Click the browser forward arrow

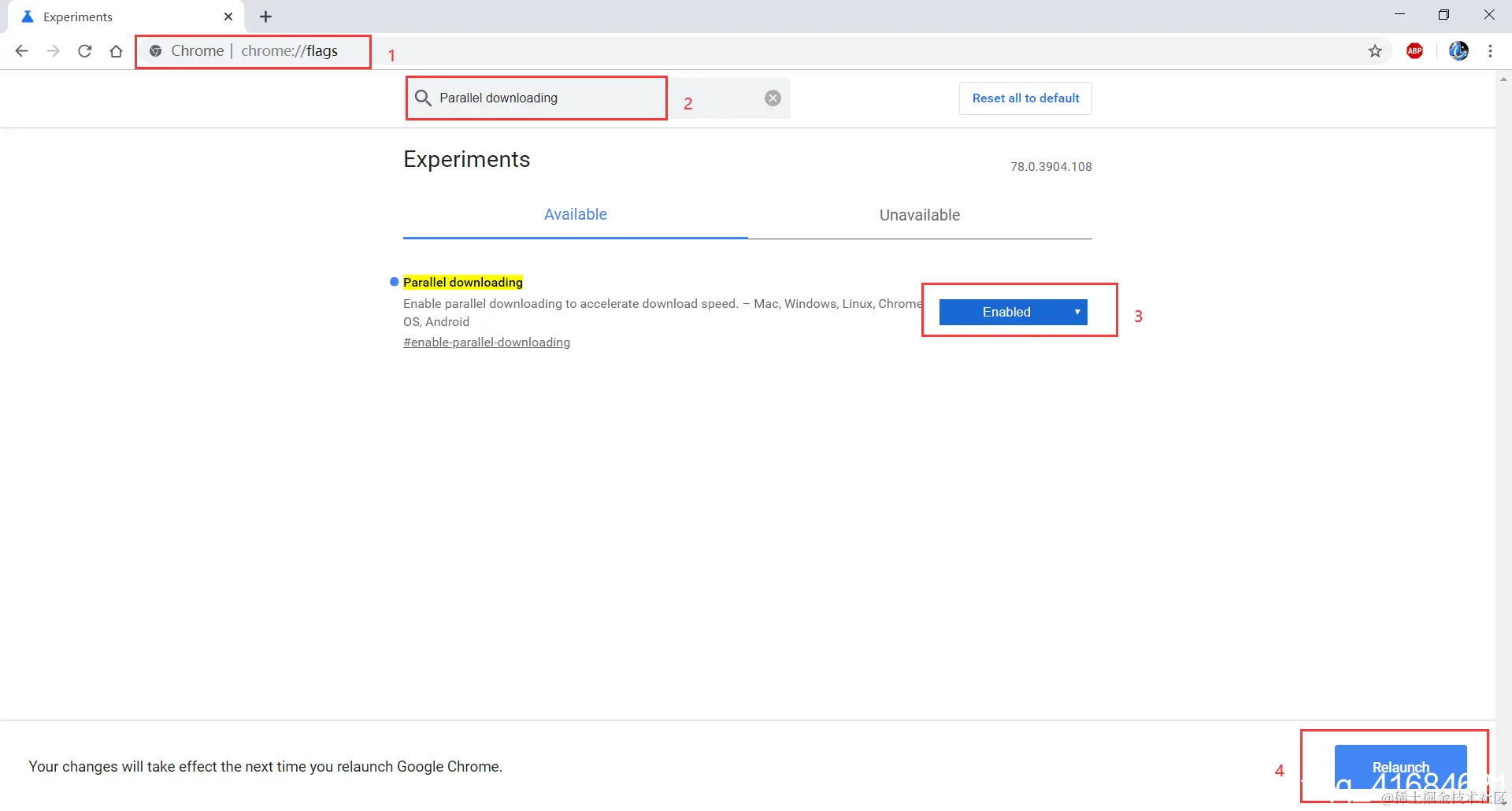pos(53,51)
